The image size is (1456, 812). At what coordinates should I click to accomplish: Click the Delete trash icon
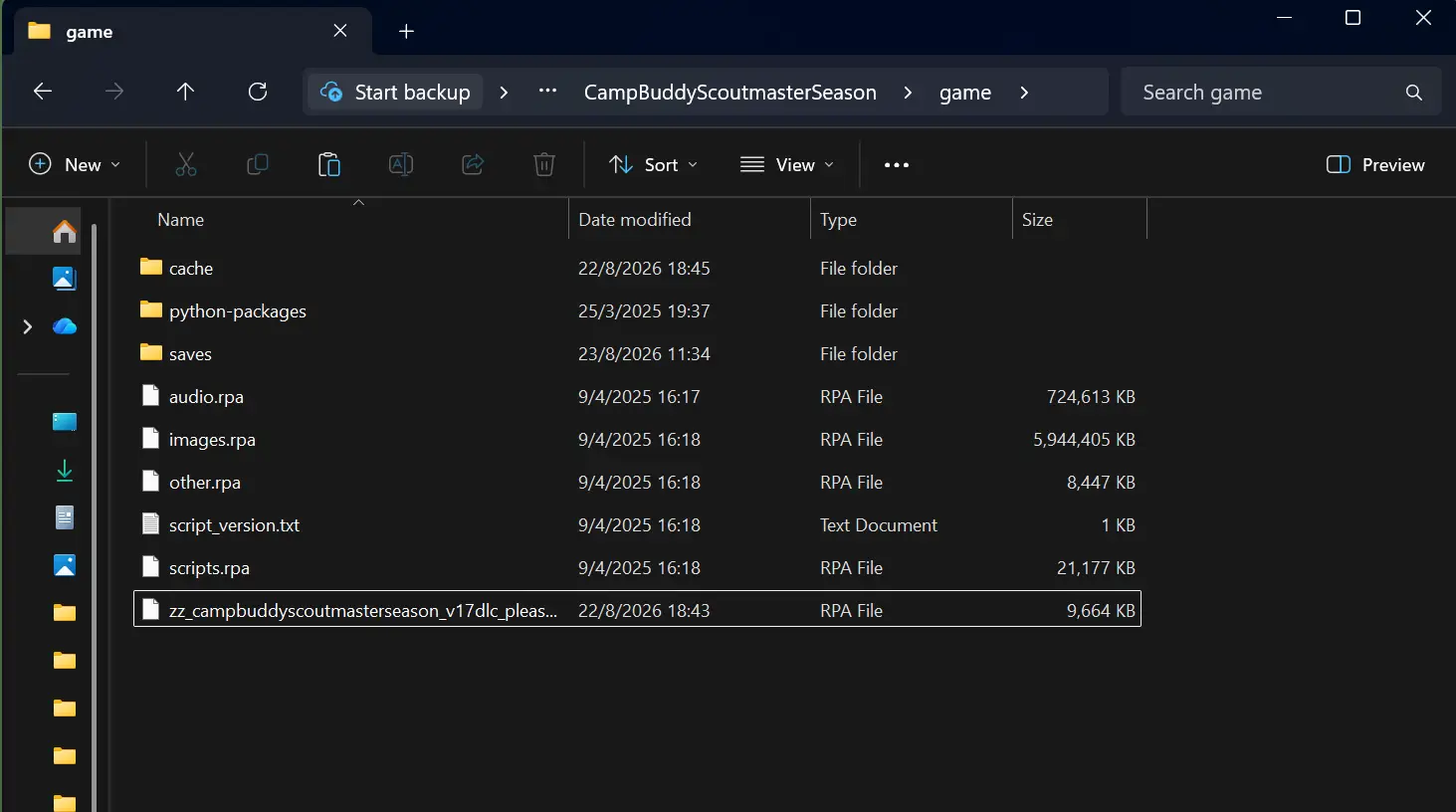(544, 164)
